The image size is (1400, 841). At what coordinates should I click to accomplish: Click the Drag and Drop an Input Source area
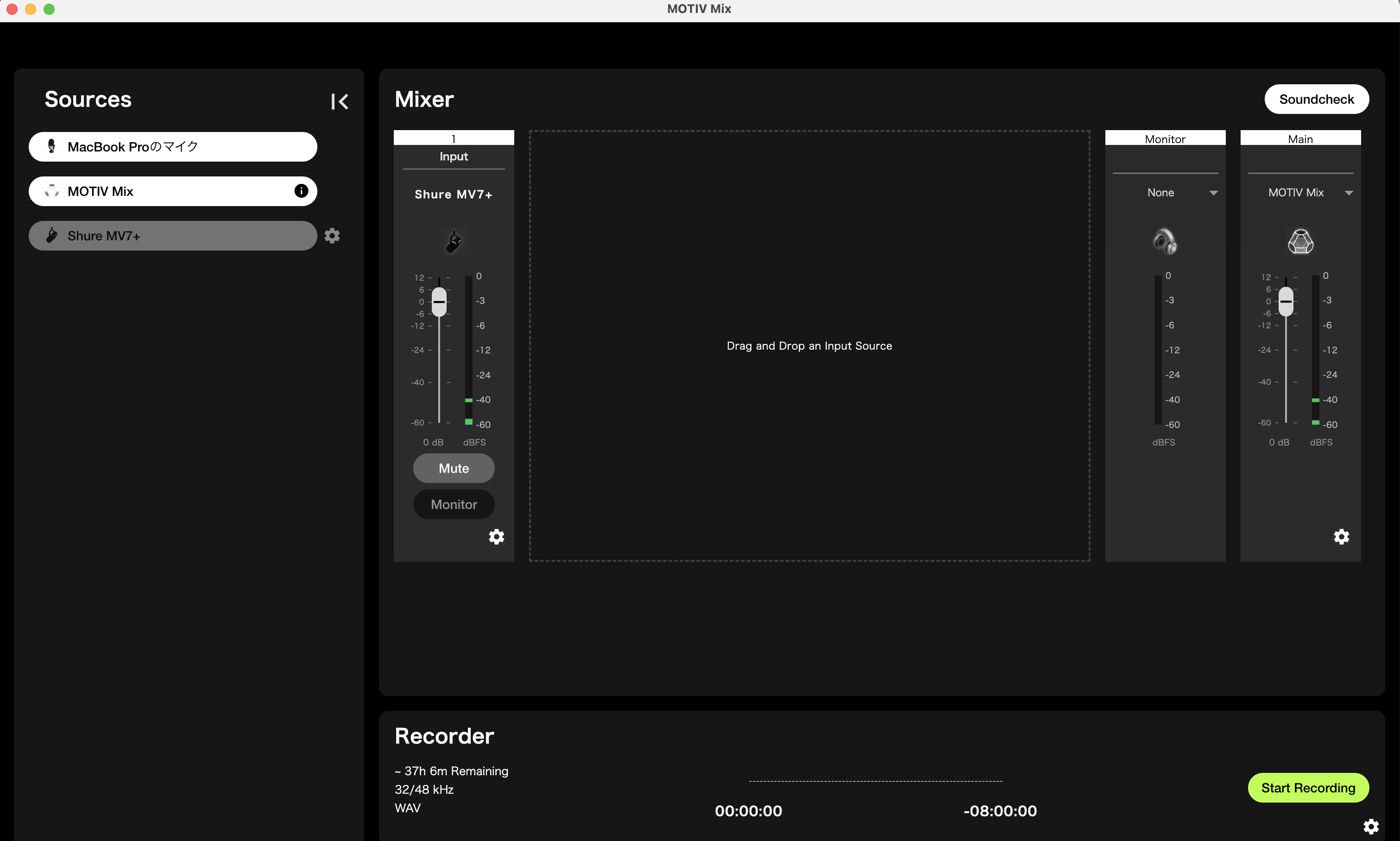click(x=809, y=345)
